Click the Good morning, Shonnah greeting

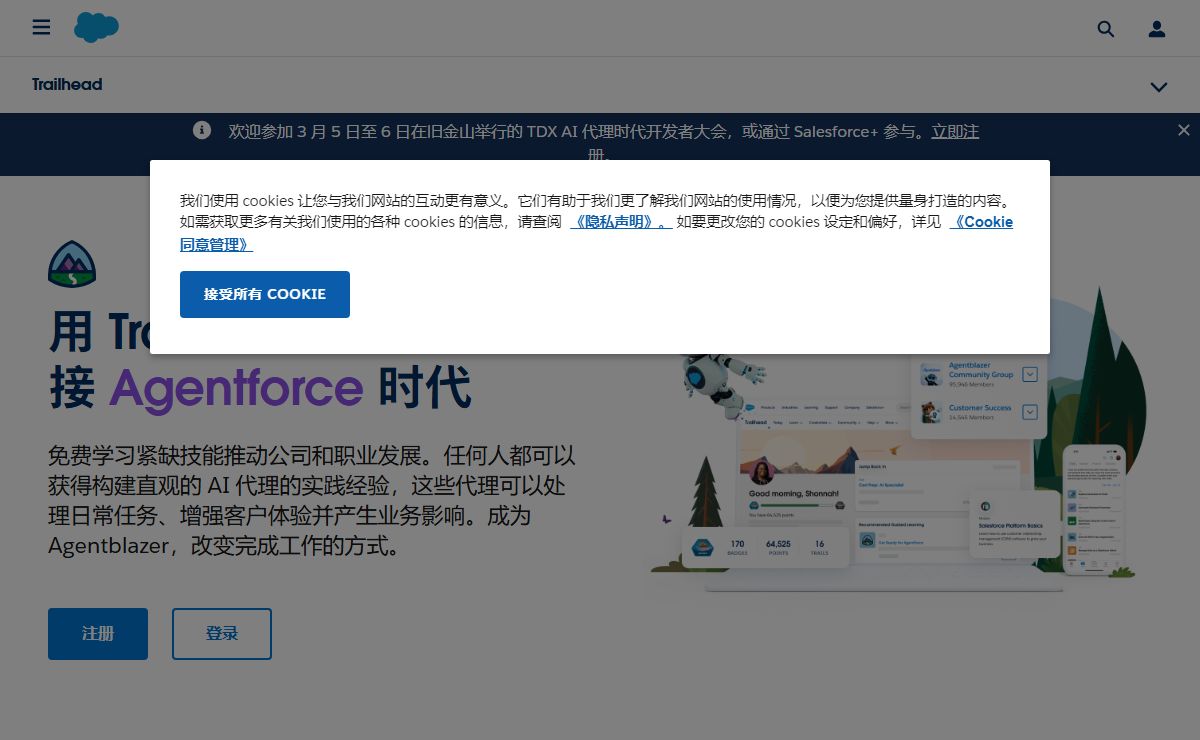tap(794, 493)
